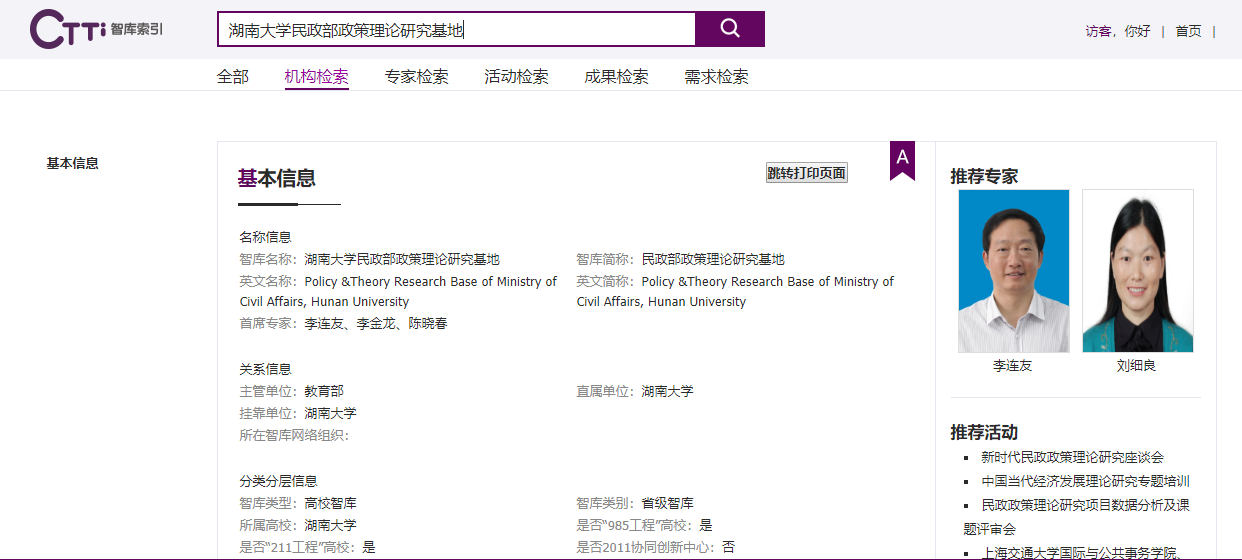Click the 李连友 name link under the photo
This screenshot has width=1242, height=560.
pyautogui.click(x=1012, y=366)
